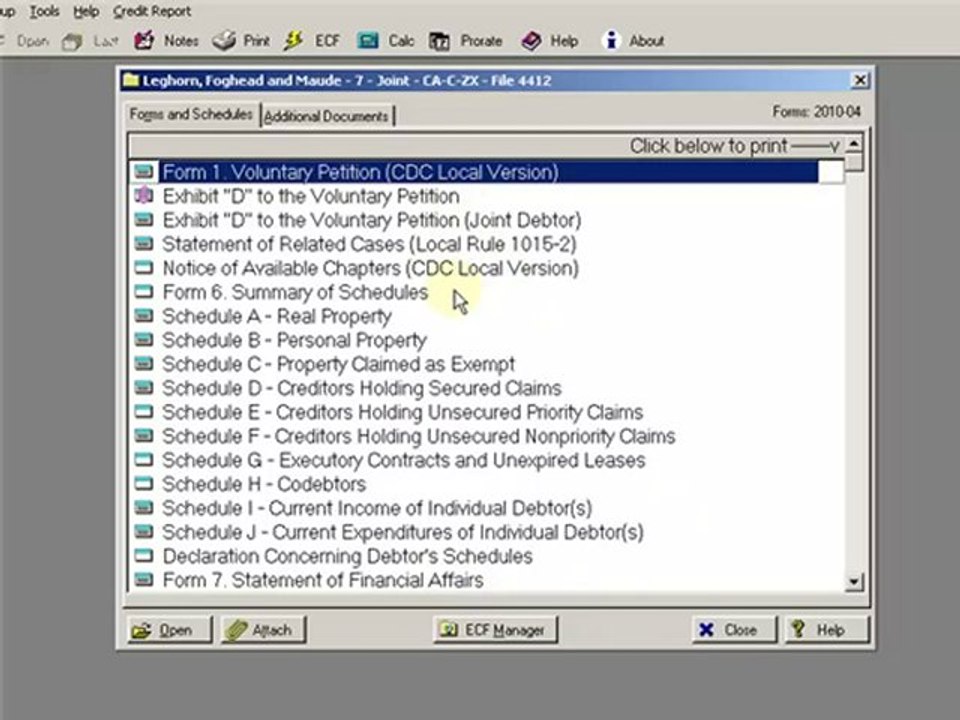Open the Help menu in menu bar
The image size is (960, 720).
[x=86, y=11]
